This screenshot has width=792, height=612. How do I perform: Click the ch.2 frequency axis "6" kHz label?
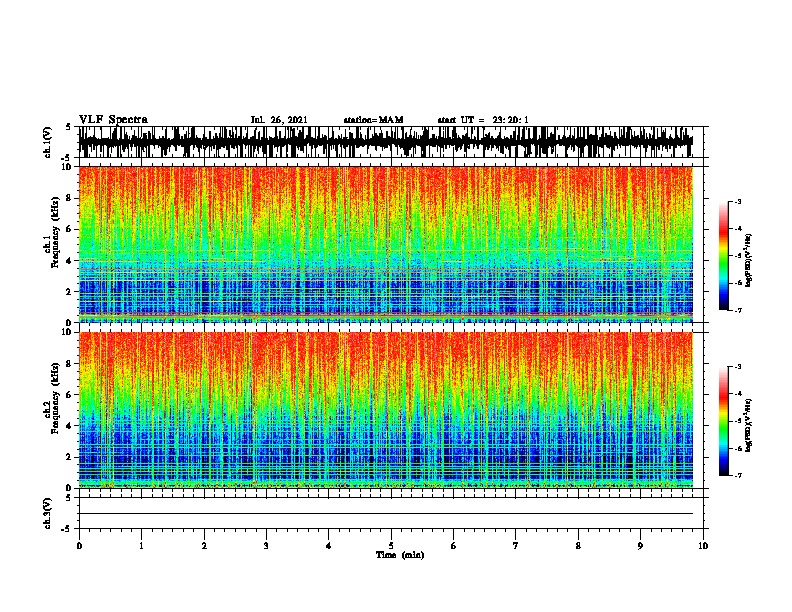click(x=69, y=395)
